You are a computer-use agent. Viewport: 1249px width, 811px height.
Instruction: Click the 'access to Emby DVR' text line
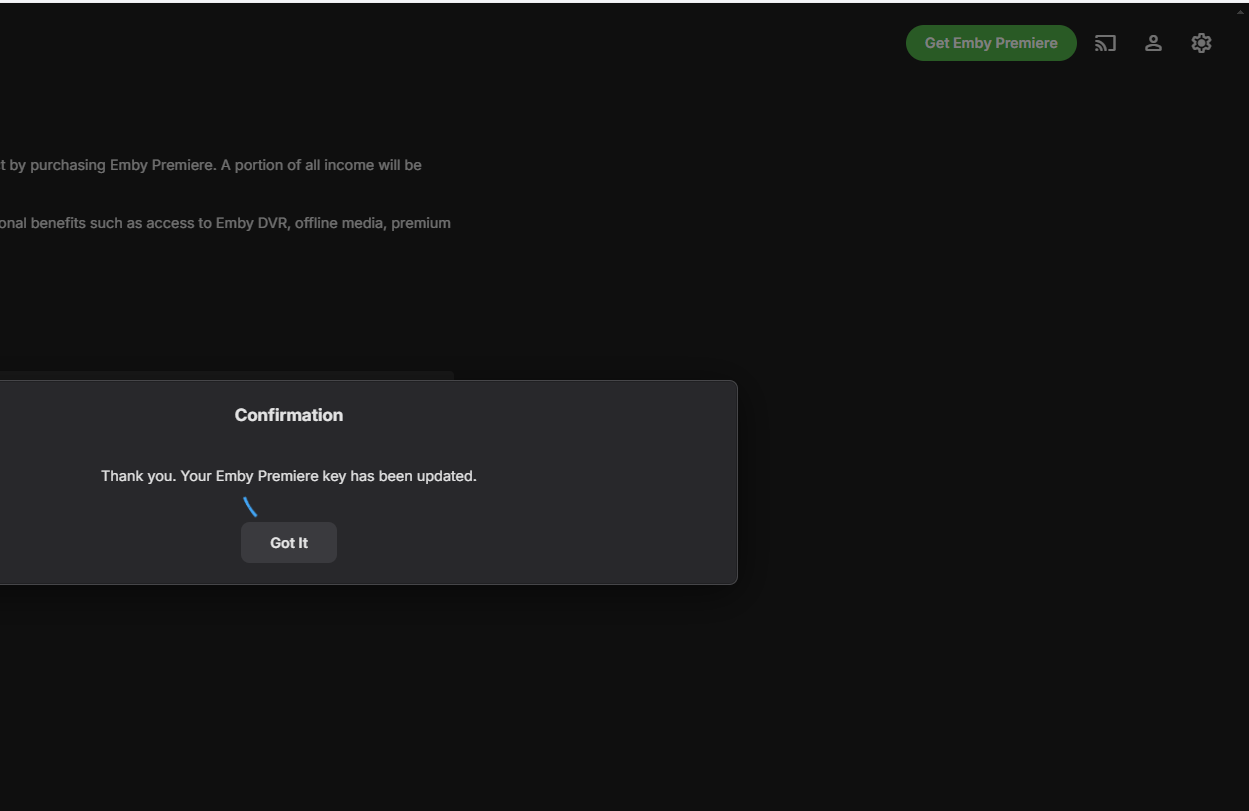click(225, 223)
